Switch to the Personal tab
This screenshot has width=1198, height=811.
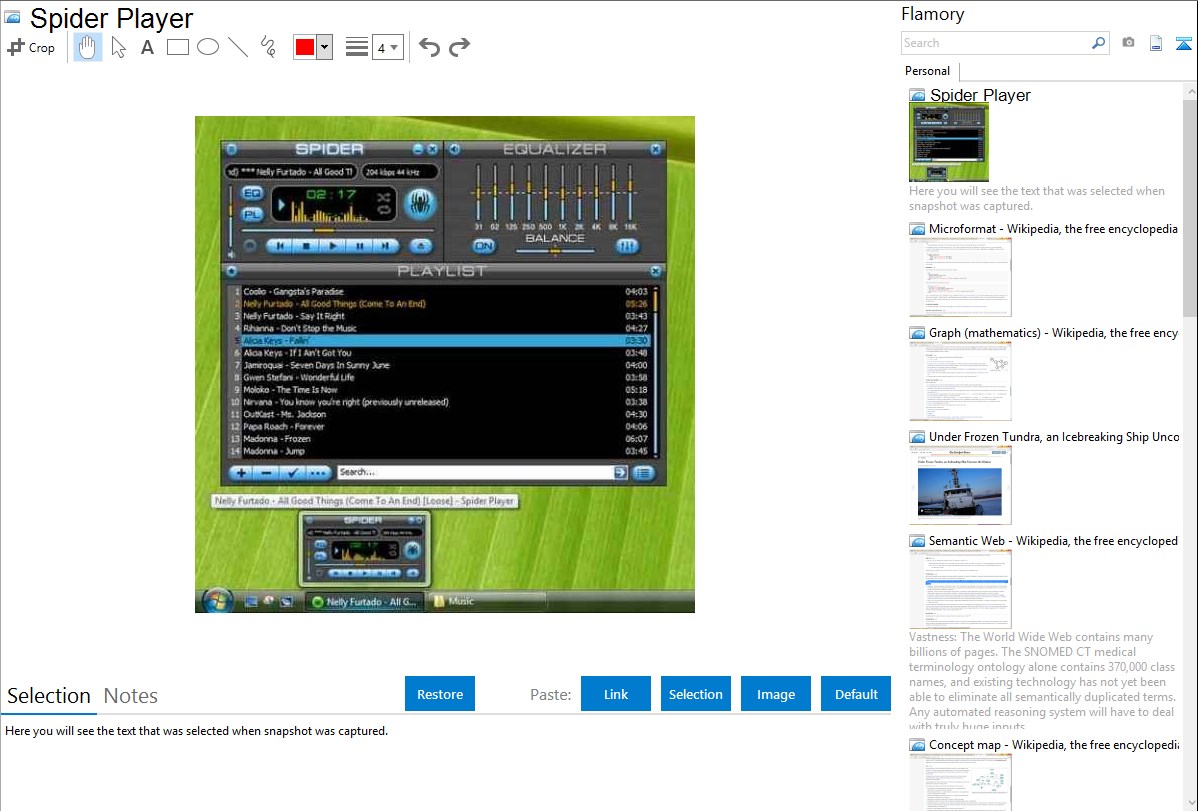coord(928,71)
